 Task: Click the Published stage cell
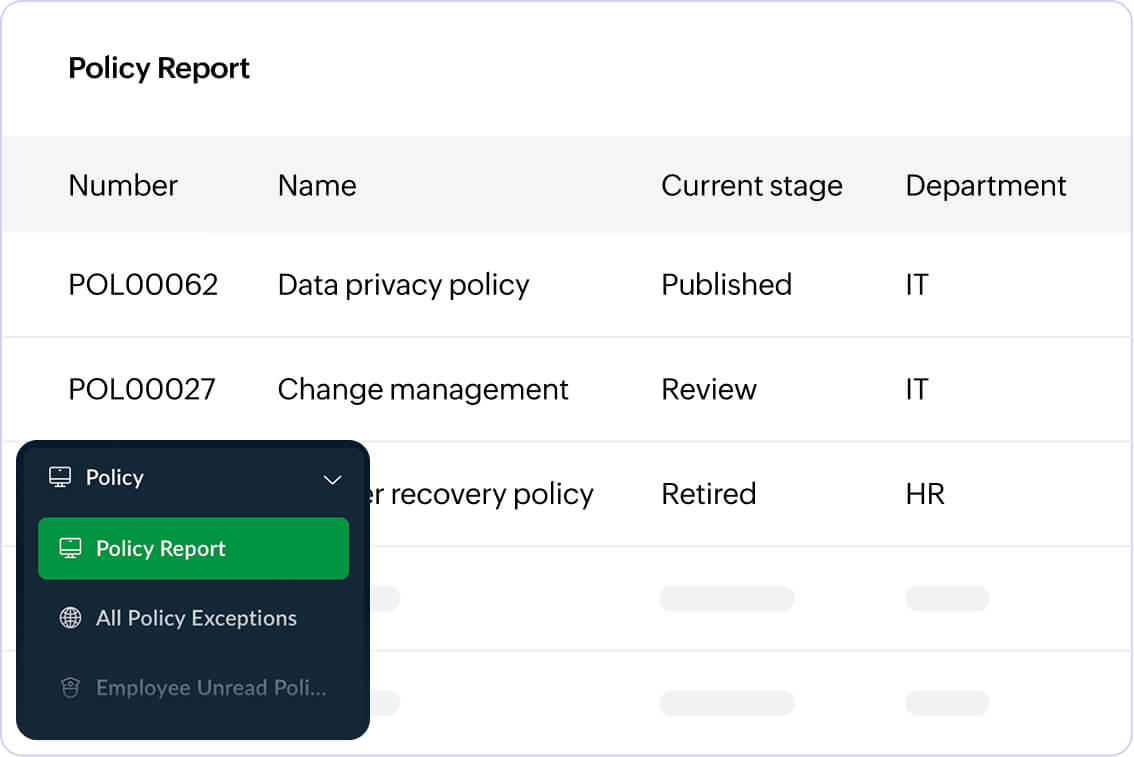[x=727, y=285]
